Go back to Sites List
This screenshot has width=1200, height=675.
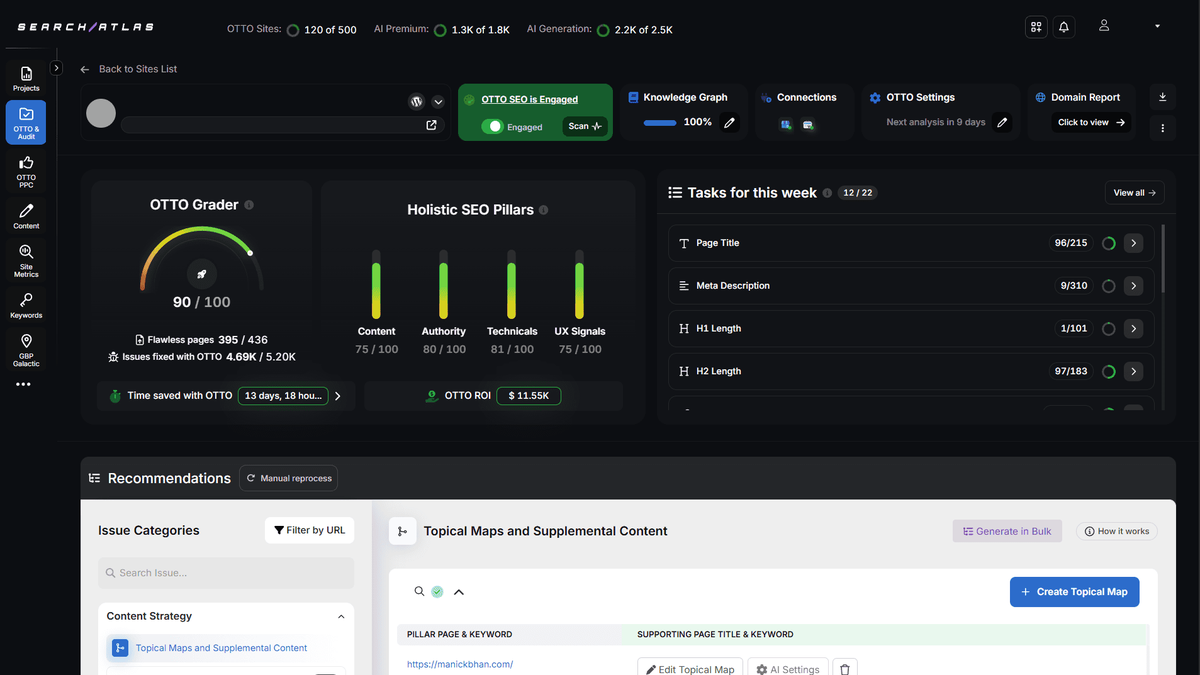click(x=129, y=69)
